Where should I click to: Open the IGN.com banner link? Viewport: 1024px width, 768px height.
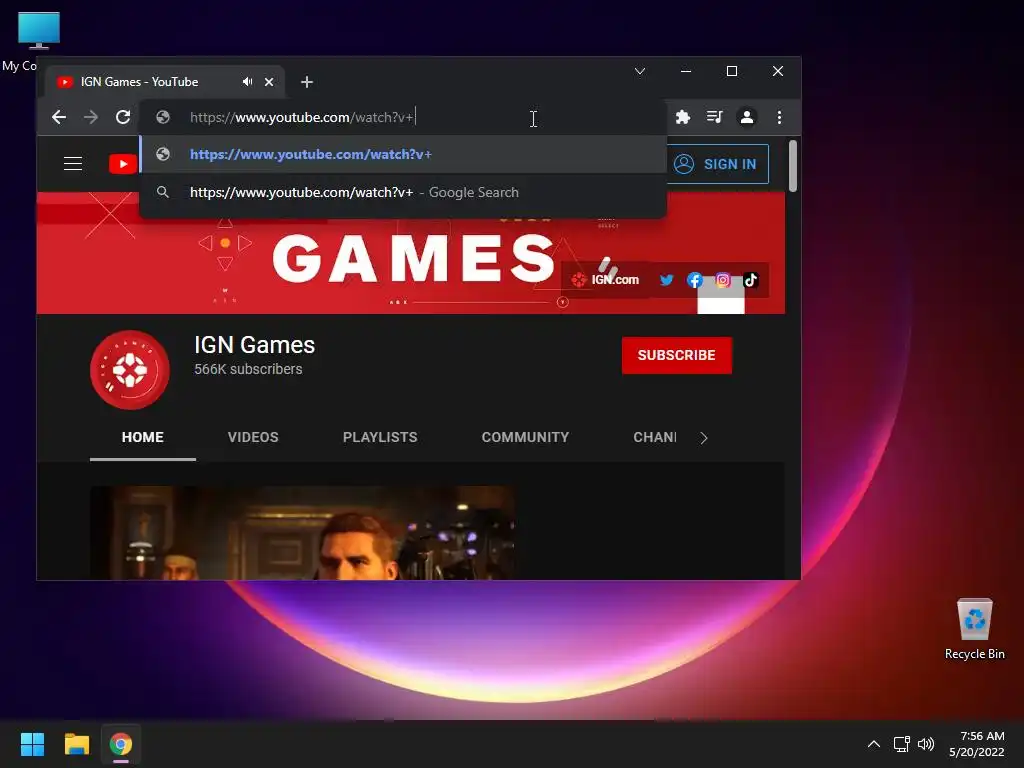pos(605,280)
